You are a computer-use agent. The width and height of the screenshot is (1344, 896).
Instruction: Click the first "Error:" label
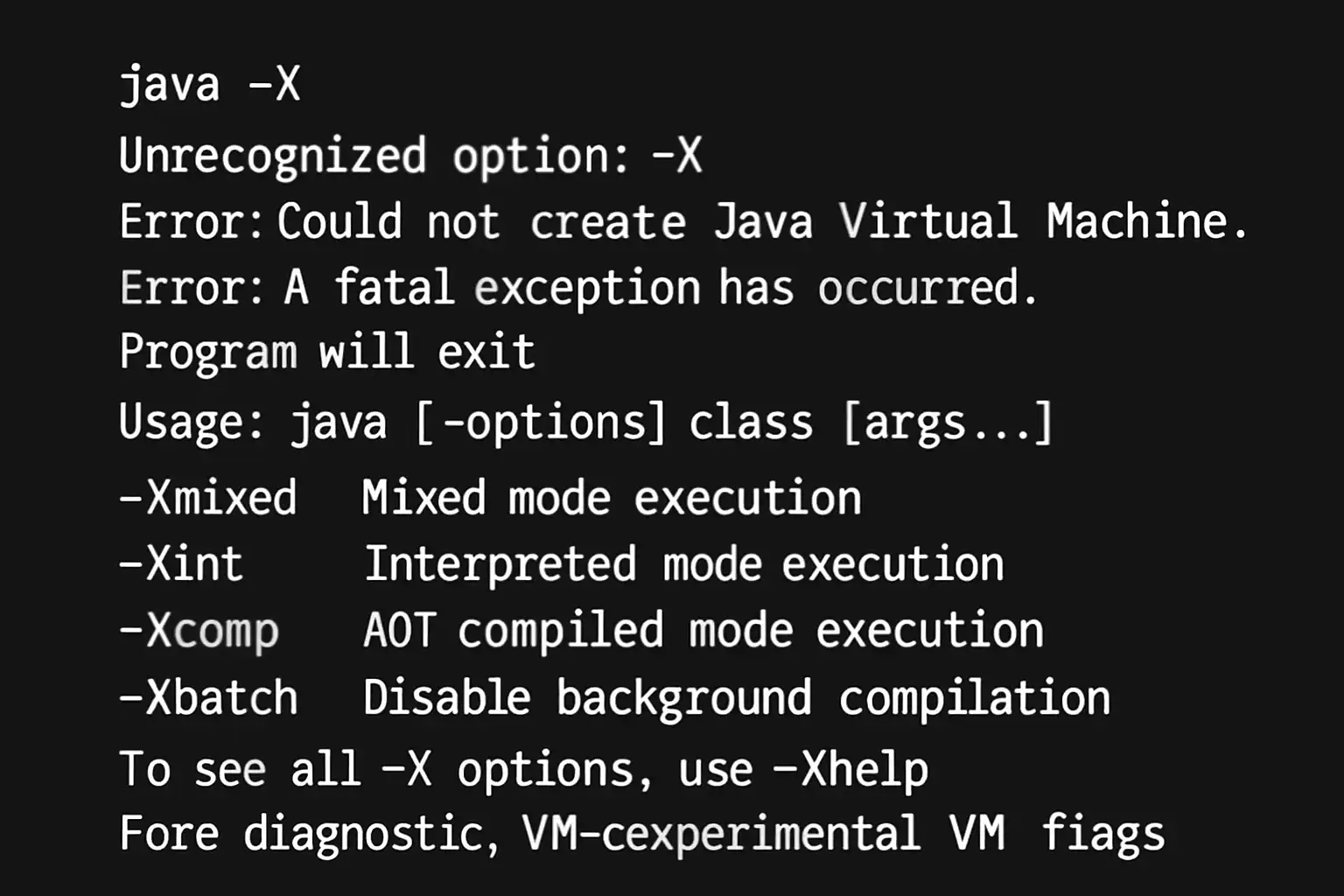pyautogui.click(x=191, y=221)
